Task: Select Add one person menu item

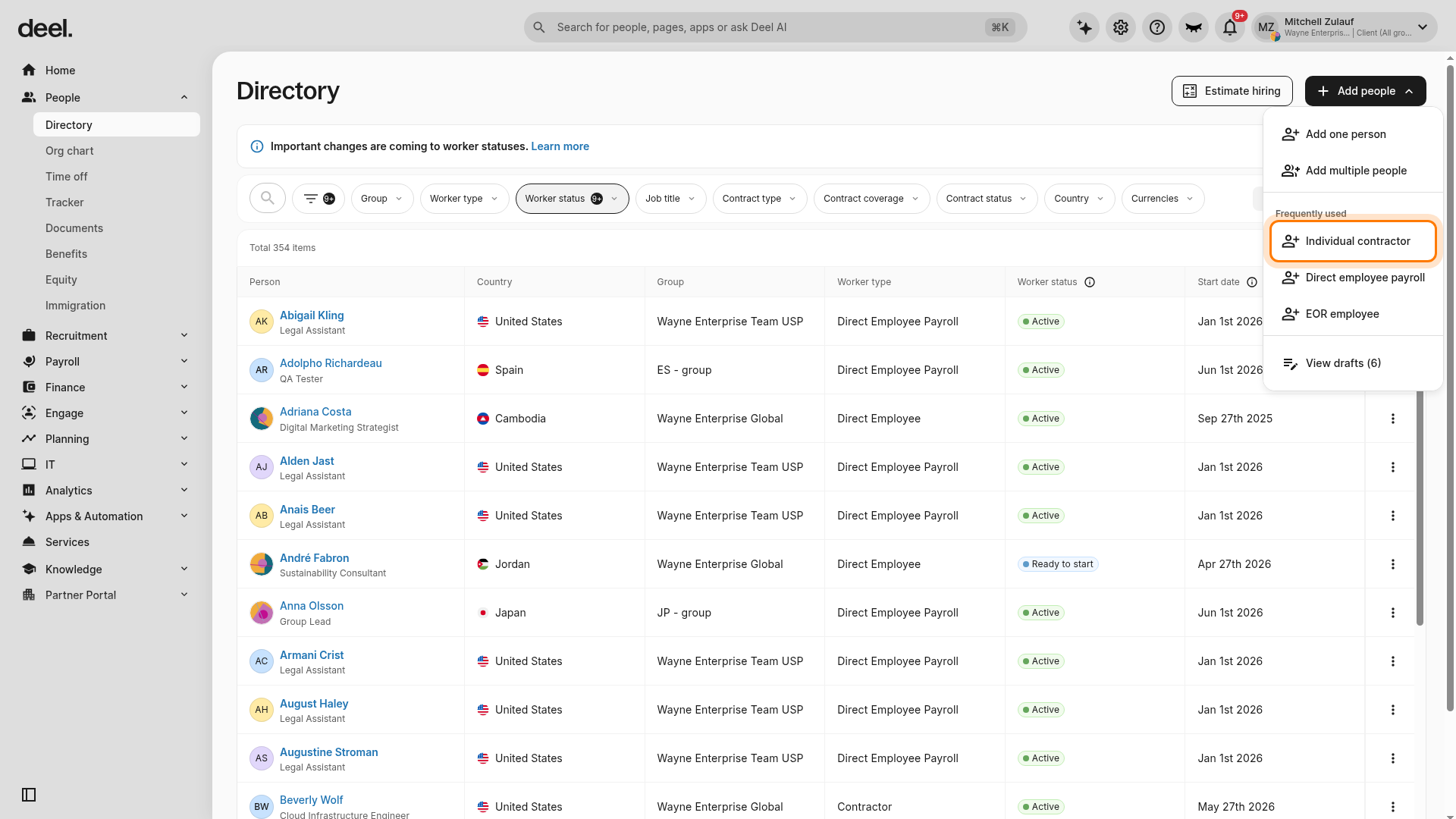Action: (x=1353, y=134)
